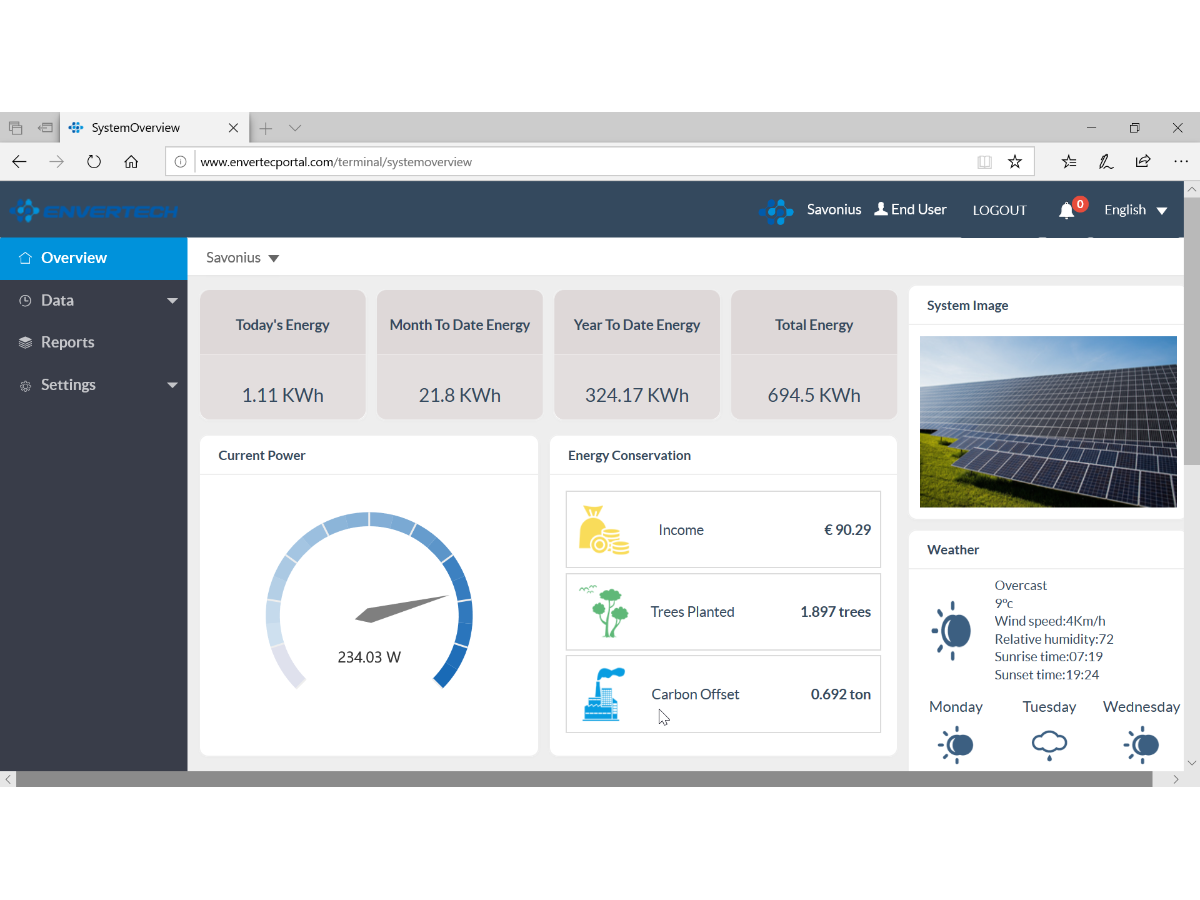Click the Total Energy card
This screenshot has width=1200, height=900.
click(x=814, y=355)
